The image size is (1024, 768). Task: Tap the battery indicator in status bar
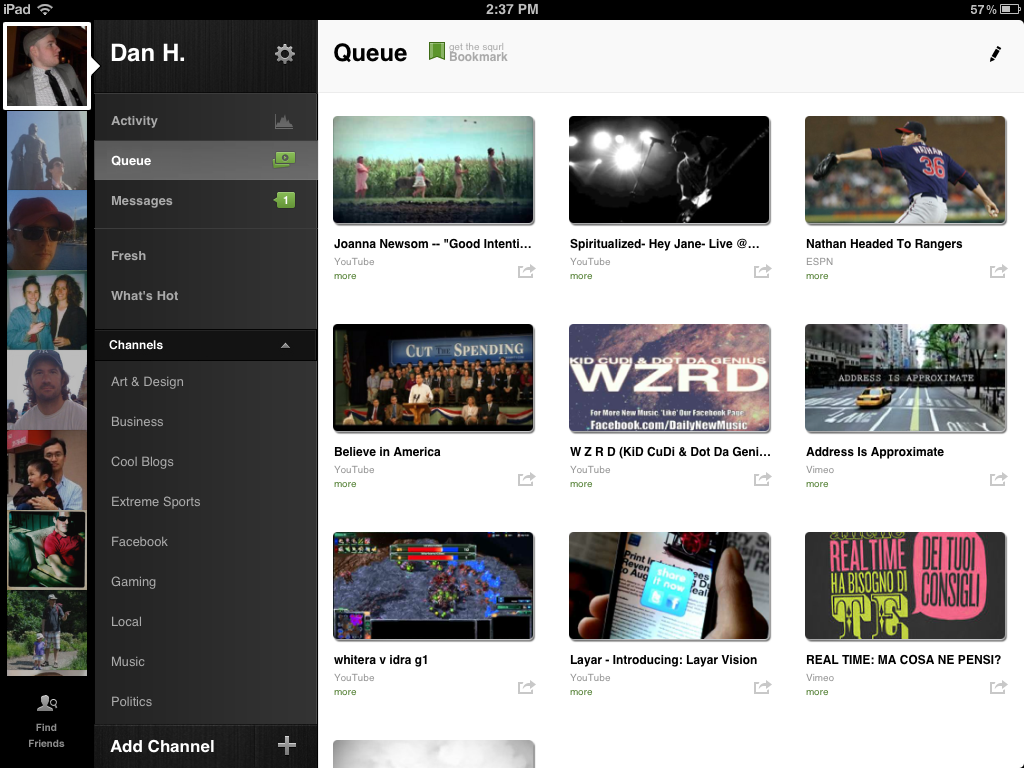click(1010, 9)
